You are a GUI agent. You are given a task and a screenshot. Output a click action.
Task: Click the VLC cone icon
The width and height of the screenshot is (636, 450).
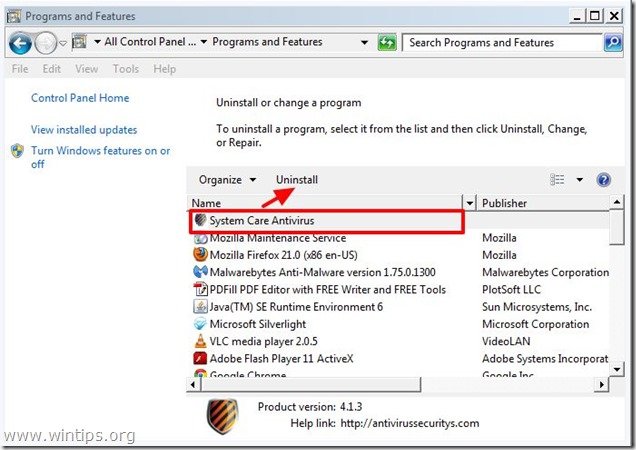coord(200,341)
